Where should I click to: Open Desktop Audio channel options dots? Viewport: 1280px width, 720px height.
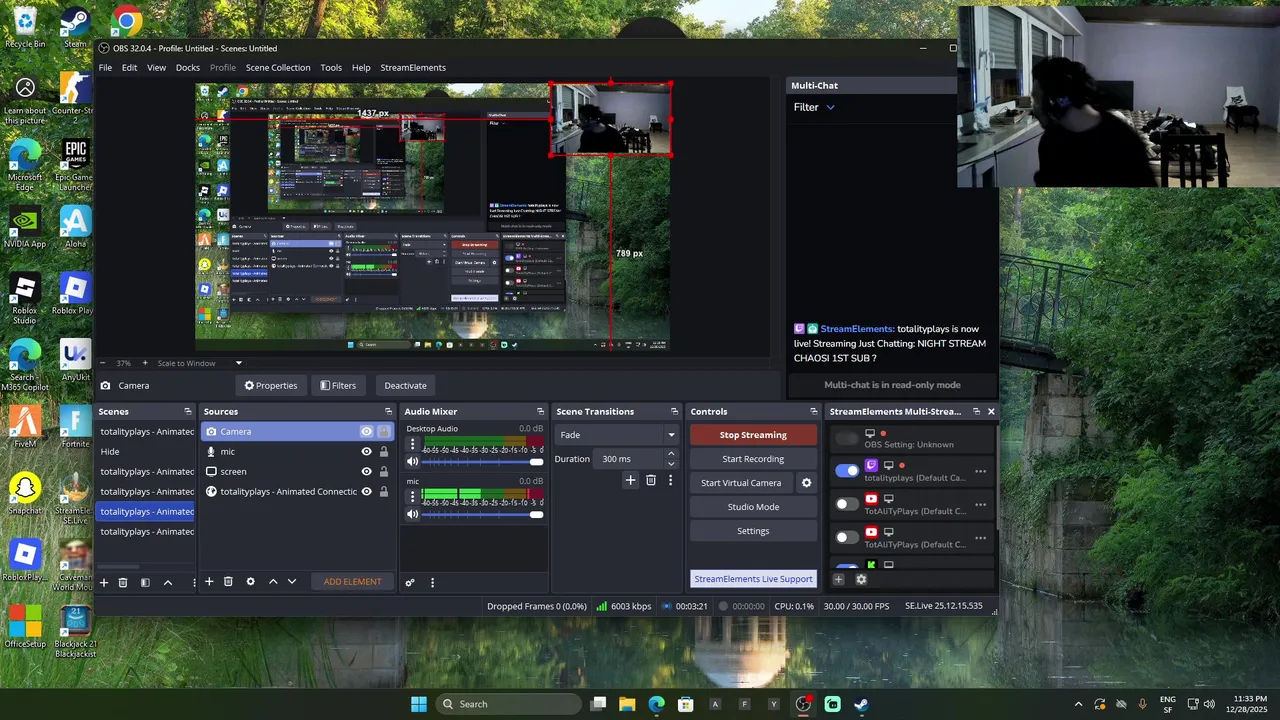[412, 444]
